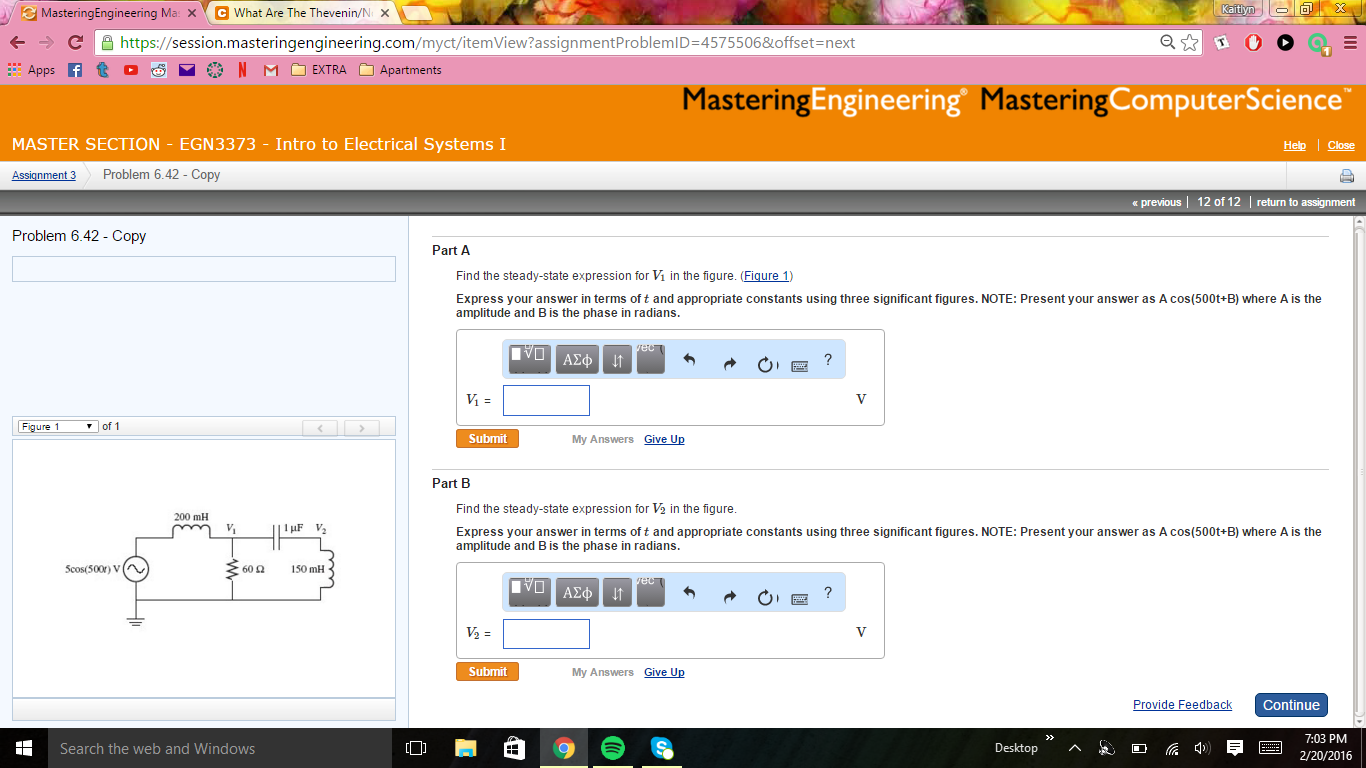1366x768 pixels.
Task: Click the AdBlock hand icon in the browser toolbar
Action: (x=1253, y=44)
